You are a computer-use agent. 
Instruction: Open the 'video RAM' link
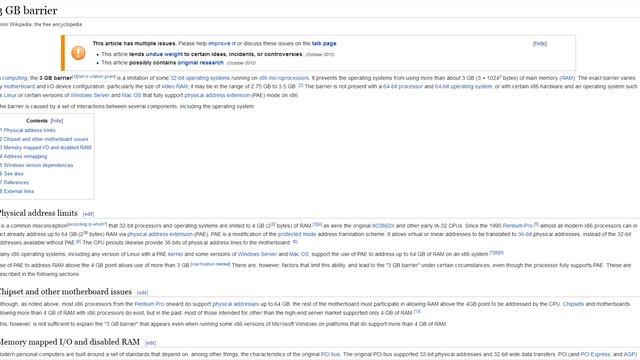click(x=174, y=87)
